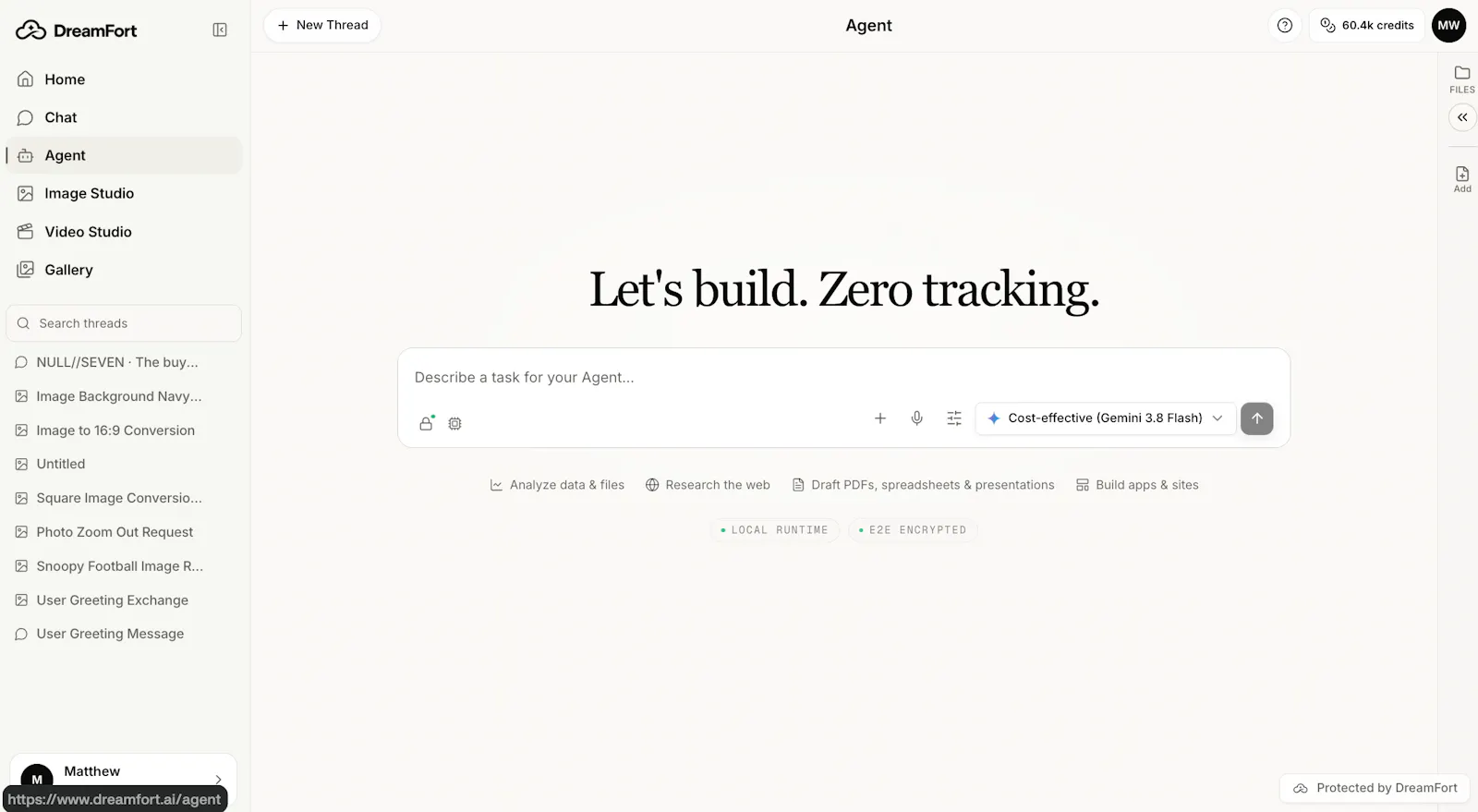Open the MW profile avatar
This screenshot has width=1478, height=812.
(1448, 26)
